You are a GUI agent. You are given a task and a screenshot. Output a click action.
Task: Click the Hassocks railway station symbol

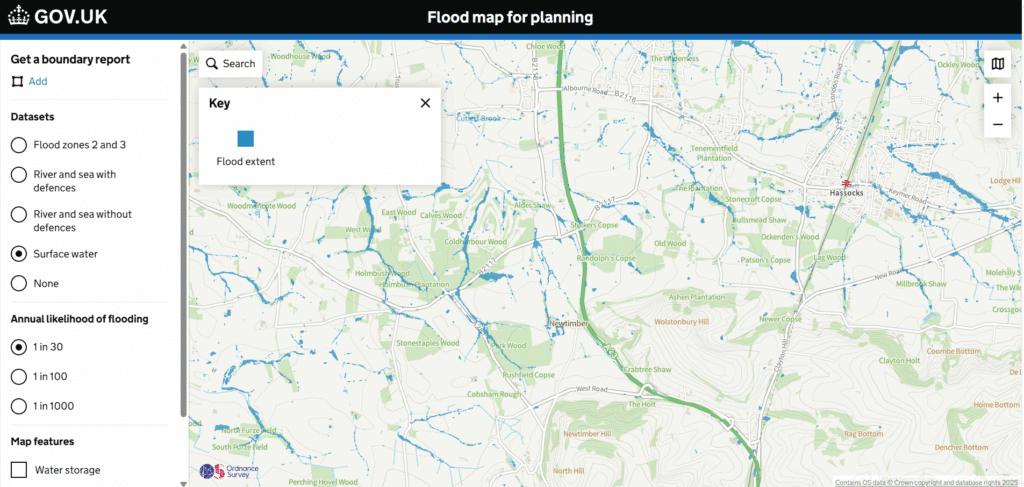847,184
